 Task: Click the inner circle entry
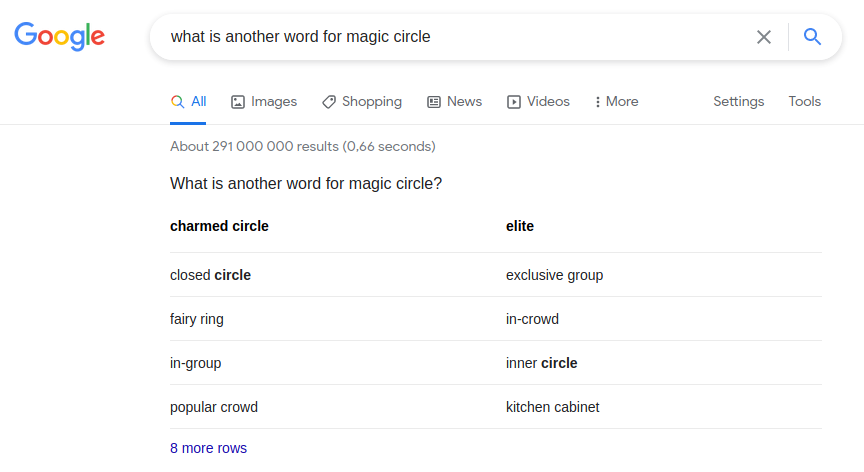[x=542, y=364]
